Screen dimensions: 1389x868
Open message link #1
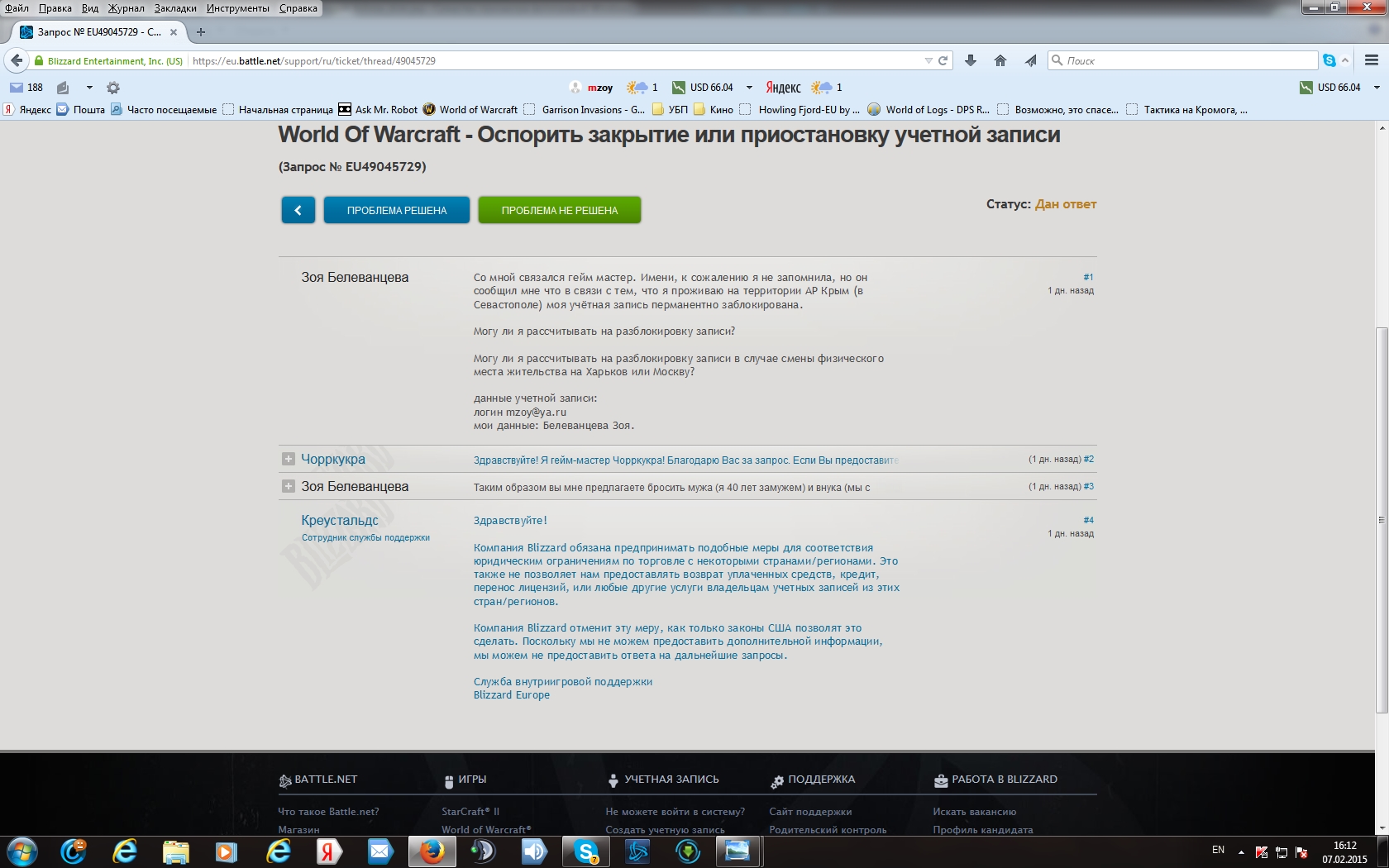coord(1088,277)
